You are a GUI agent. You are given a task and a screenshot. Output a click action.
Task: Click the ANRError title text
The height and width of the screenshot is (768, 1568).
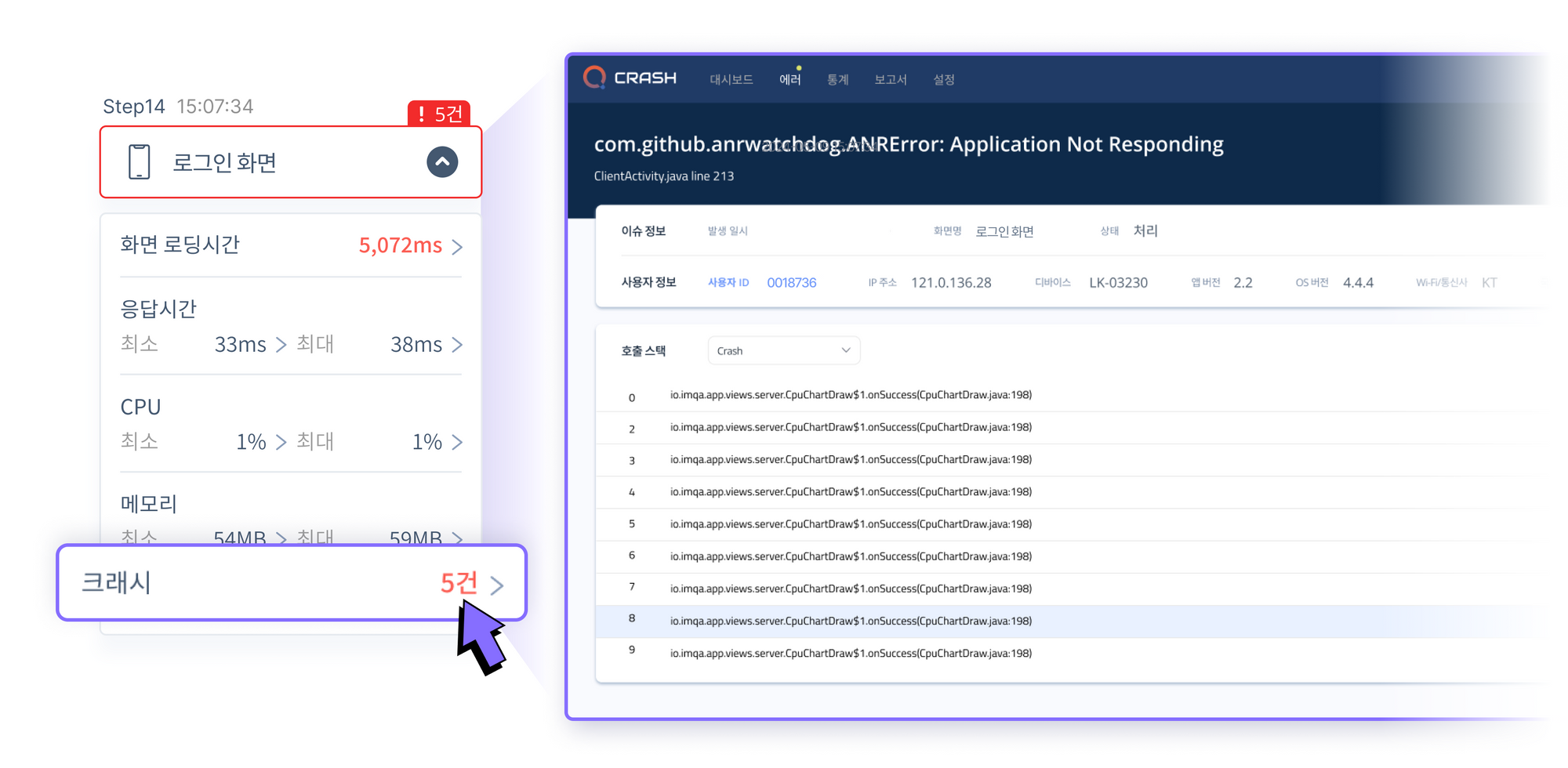pyautogui.click(x=909, y=144)
